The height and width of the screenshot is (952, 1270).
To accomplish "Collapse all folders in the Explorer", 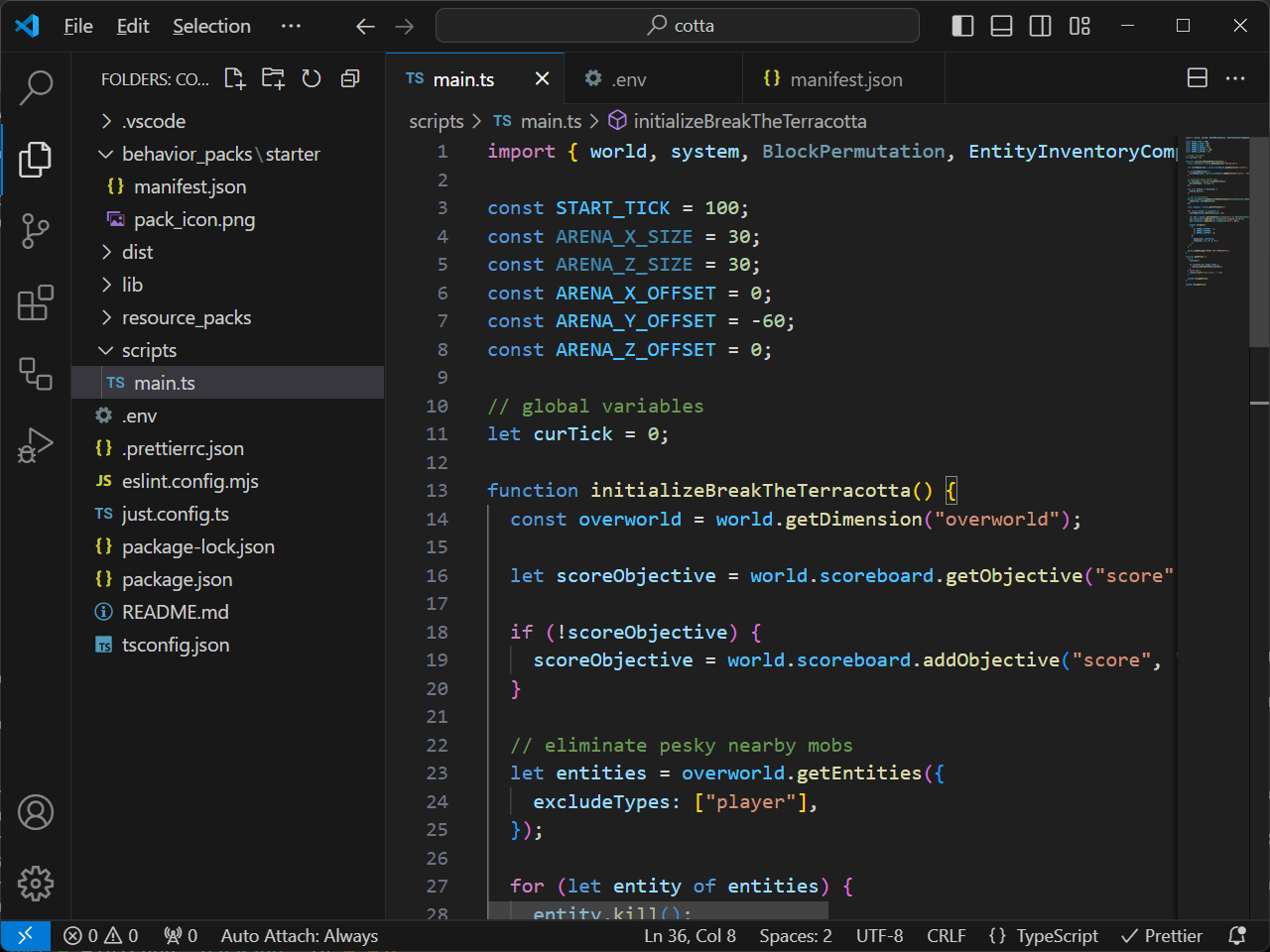I will pos(349,77).
